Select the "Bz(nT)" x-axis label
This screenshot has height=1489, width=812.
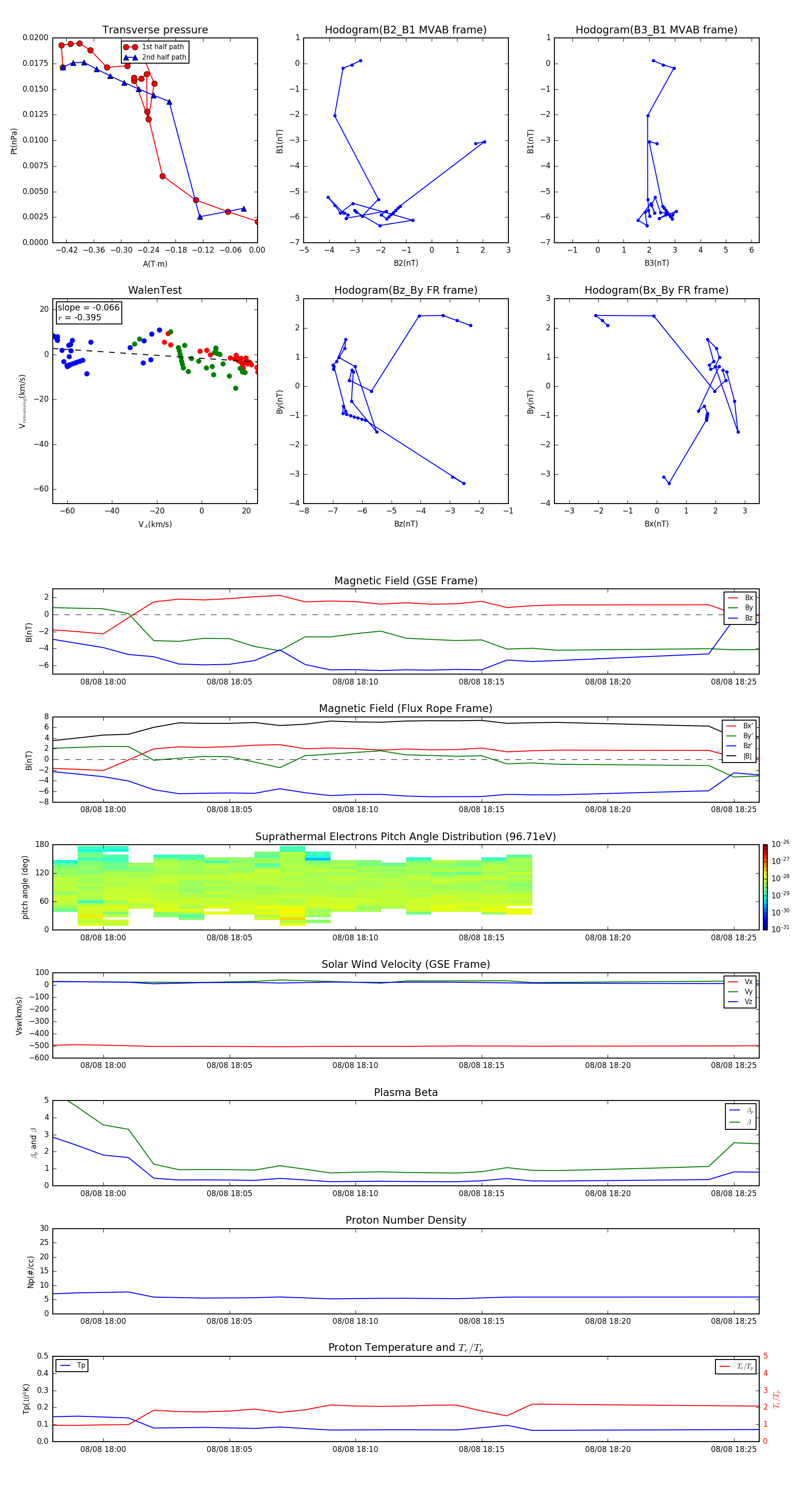tap(406, 524)
